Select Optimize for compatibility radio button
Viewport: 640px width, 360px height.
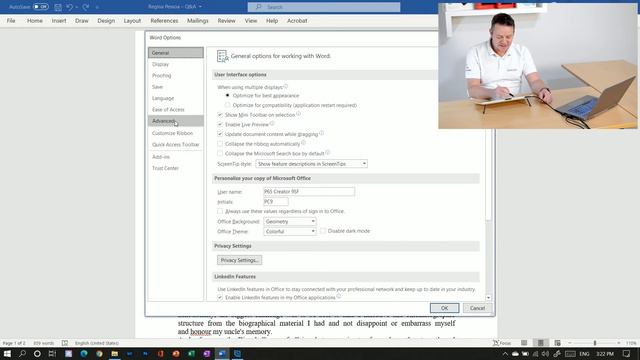point(227,105)
